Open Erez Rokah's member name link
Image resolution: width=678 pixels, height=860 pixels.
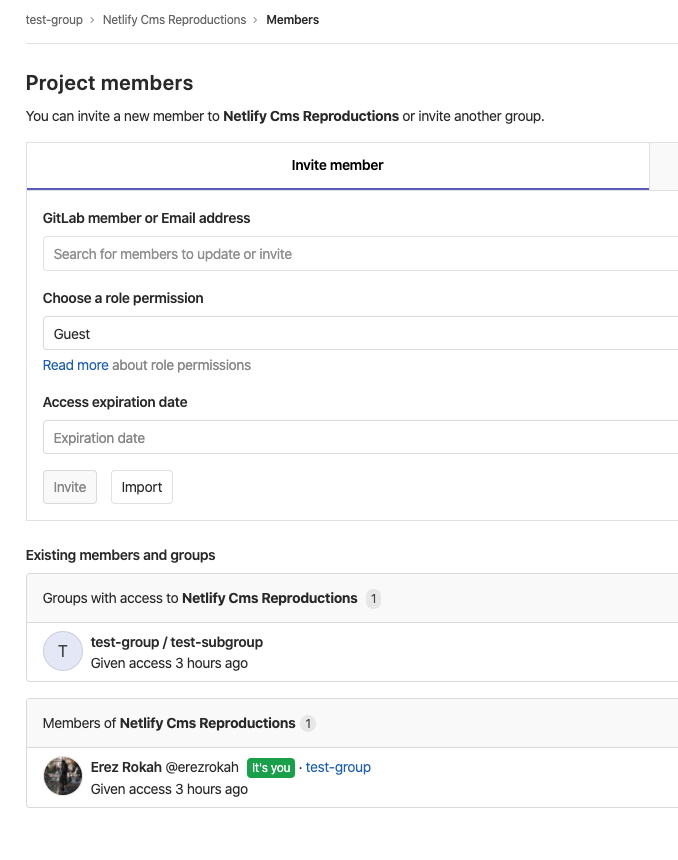[126, 767]
